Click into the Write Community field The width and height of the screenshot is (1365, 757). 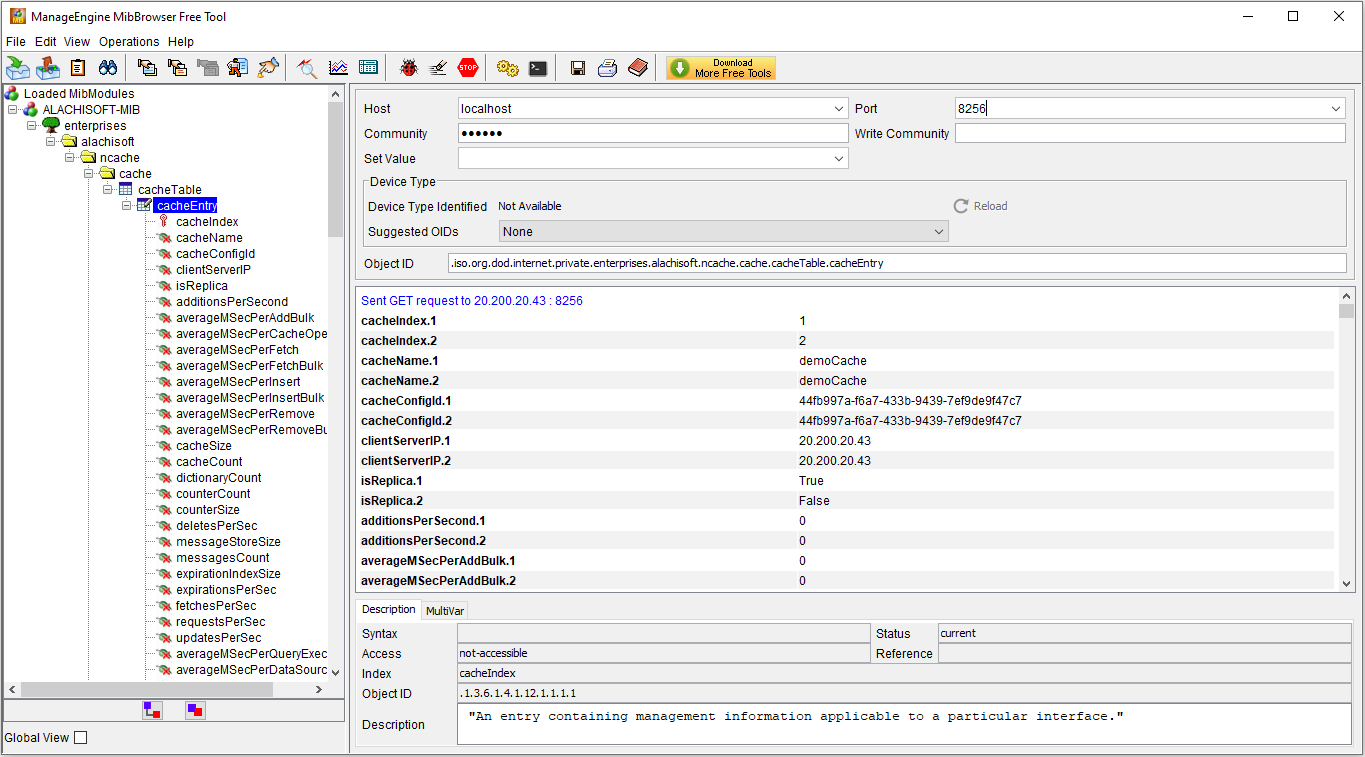(1150, 133)
